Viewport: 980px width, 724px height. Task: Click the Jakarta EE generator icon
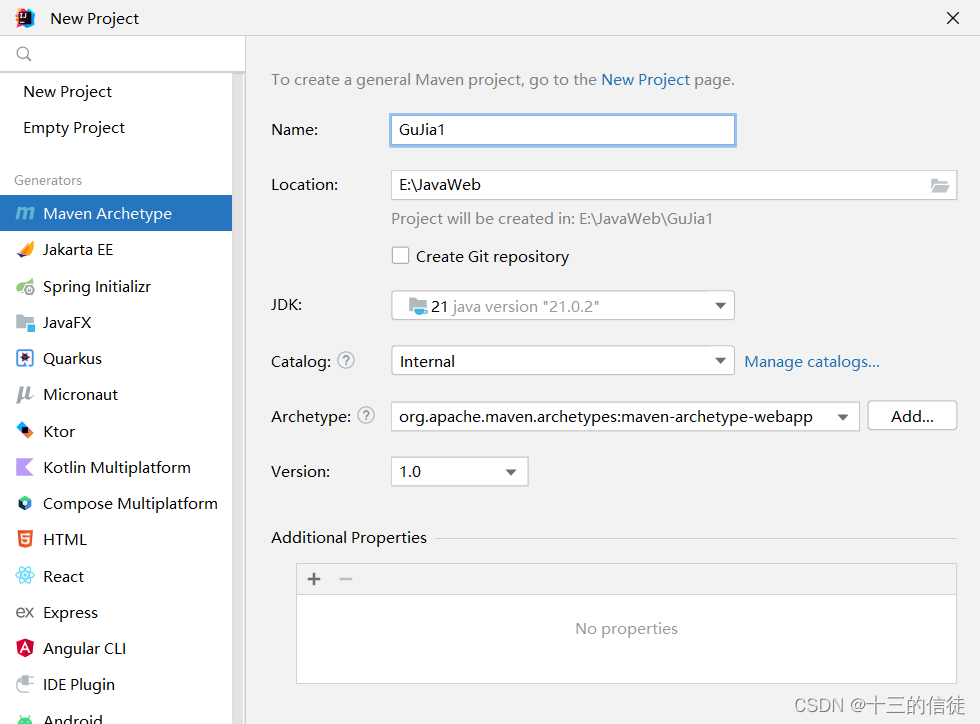pos(25,250)
